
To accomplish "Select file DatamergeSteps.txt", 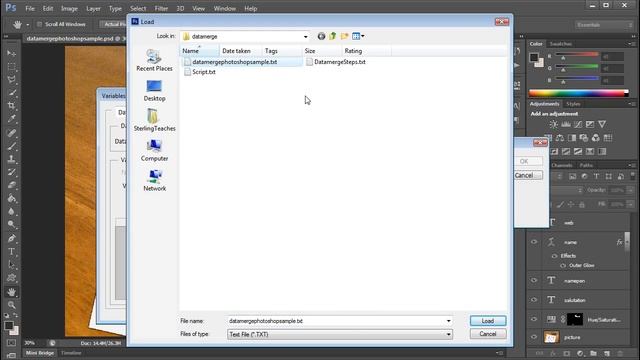I will click(x=336, y=62).
